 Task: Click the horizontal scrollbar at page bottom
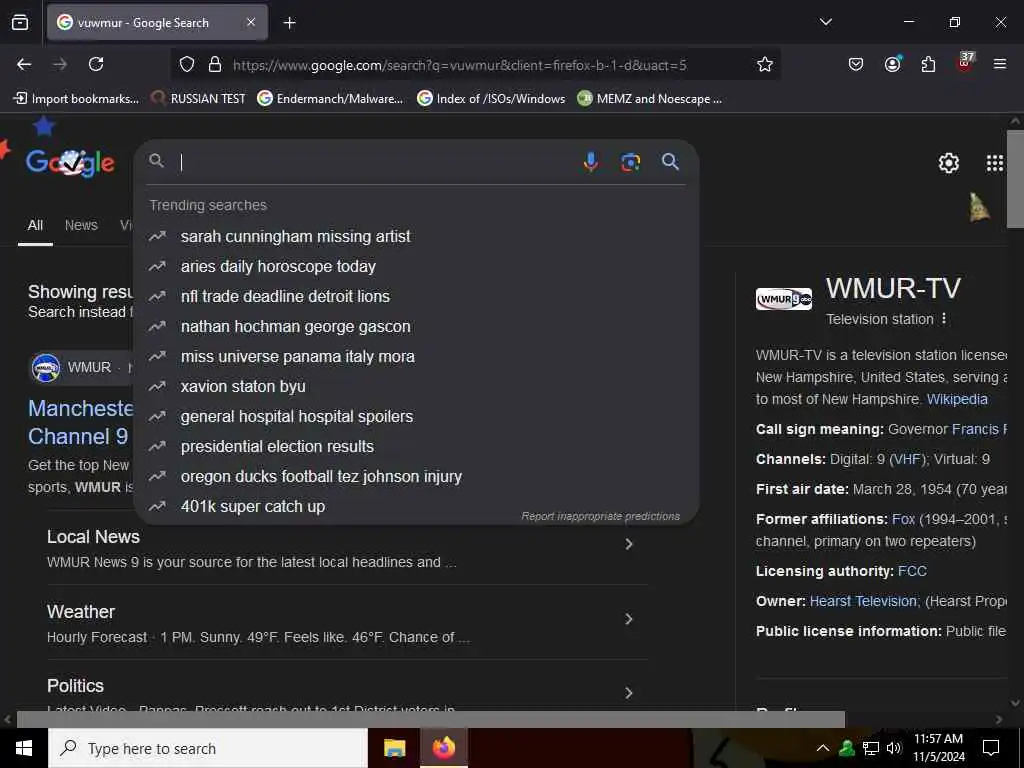pyautogui.click(x=430, y=719)
